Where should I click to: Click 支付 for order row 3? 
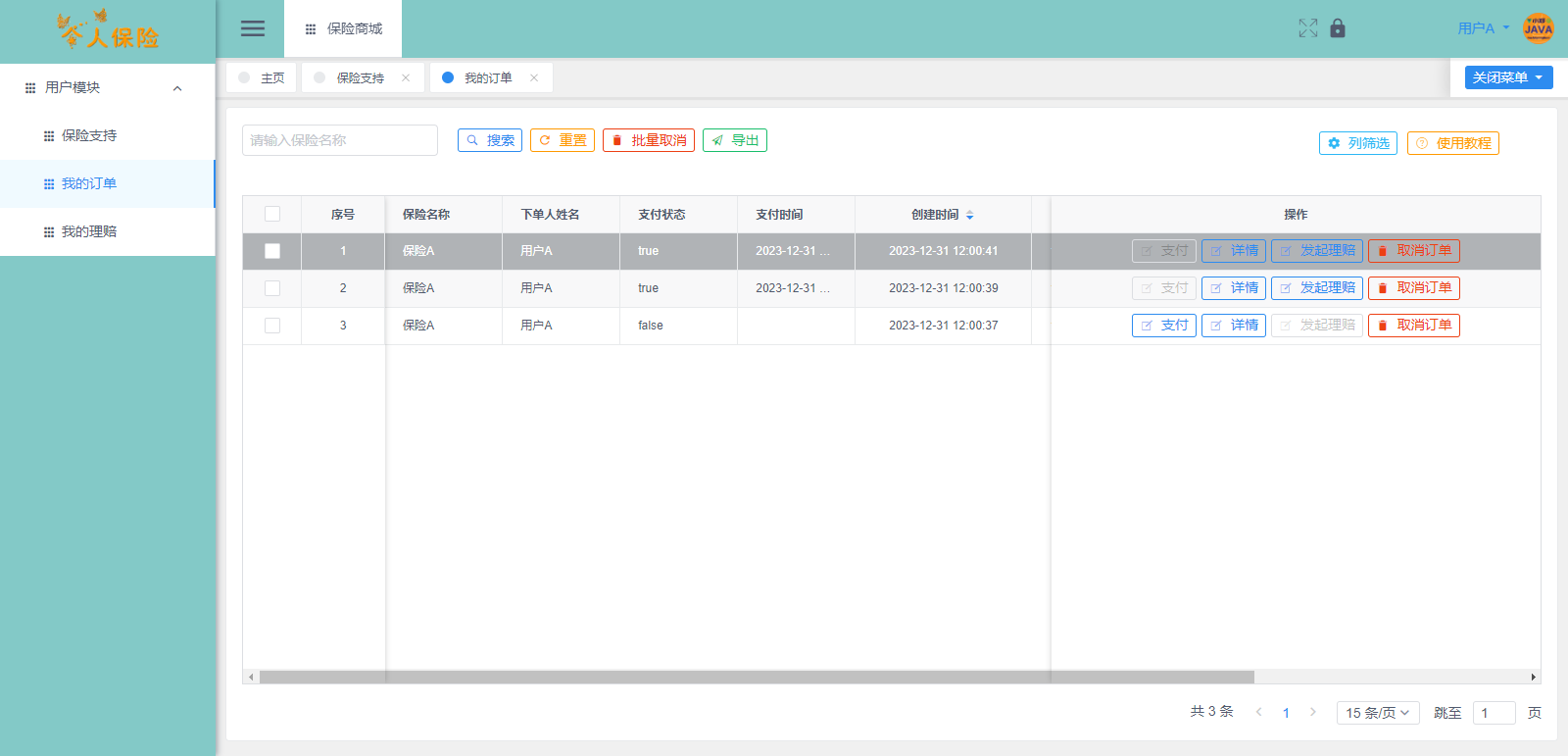coord(1163,326)
